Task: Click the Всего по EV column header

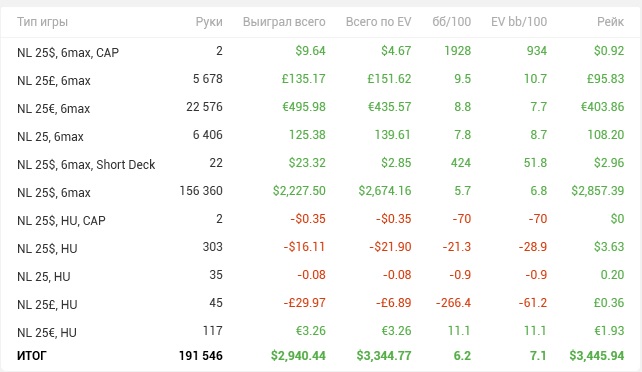Action: click(x=378, y=22)
